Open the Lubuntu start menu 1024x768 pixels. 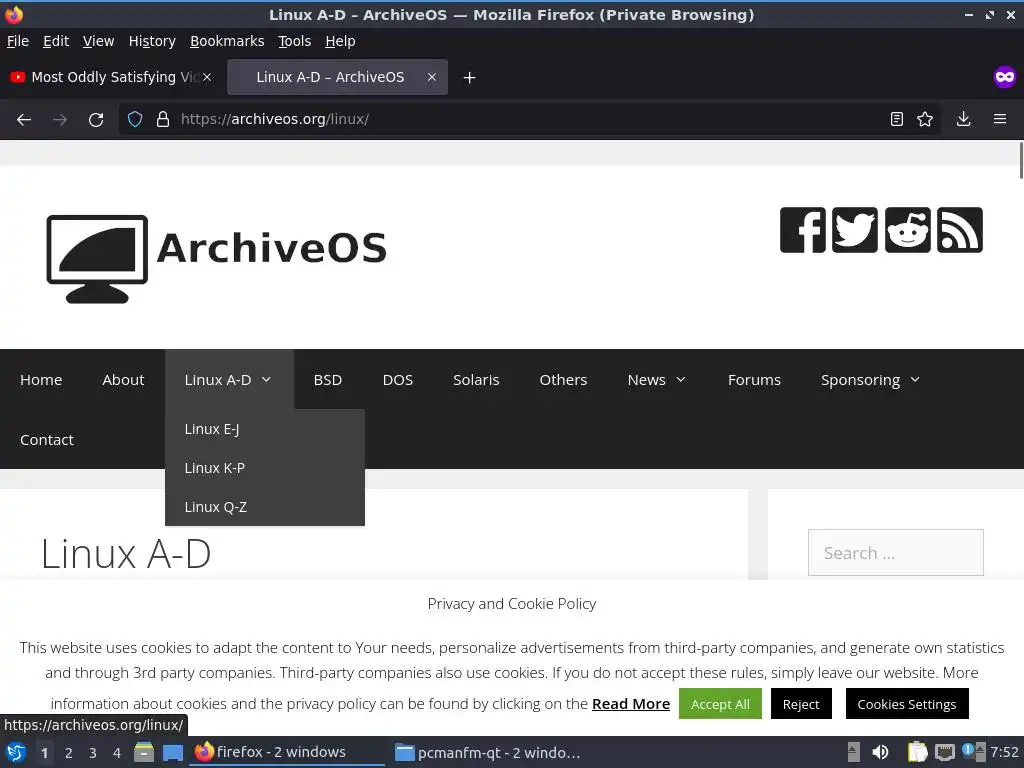(16, 752)
